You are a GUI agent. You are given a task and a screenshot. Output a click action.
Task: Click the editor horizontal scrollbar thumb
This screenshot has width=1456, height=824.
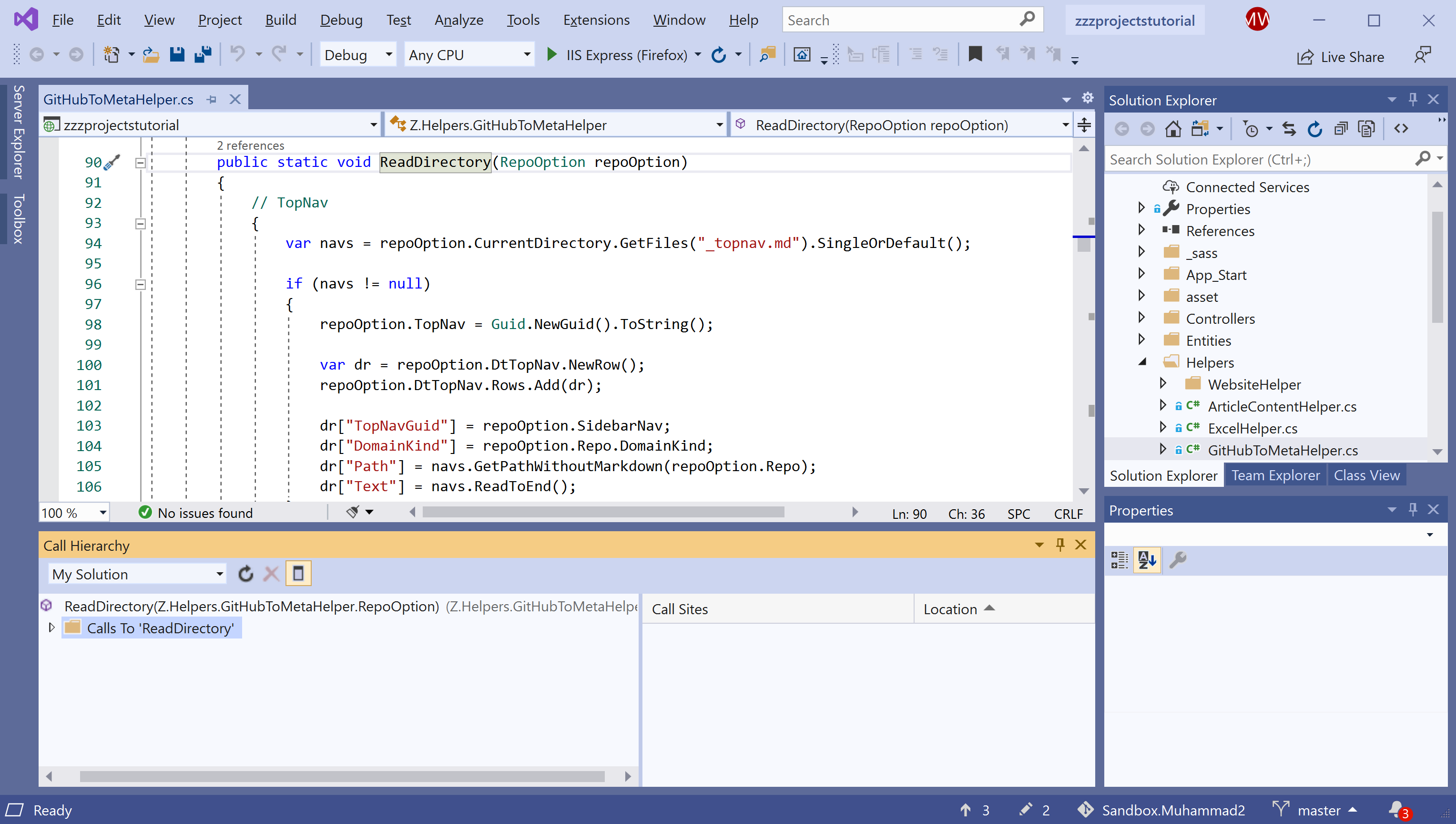(x=603, y=512)
